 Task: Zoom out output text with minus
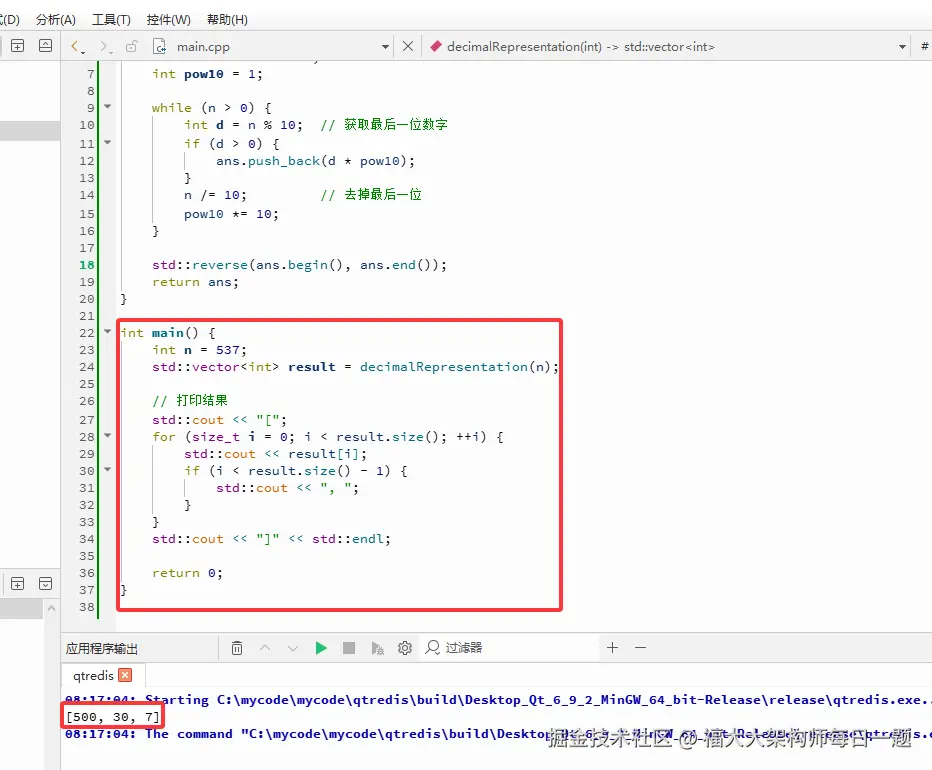[640, 647]
